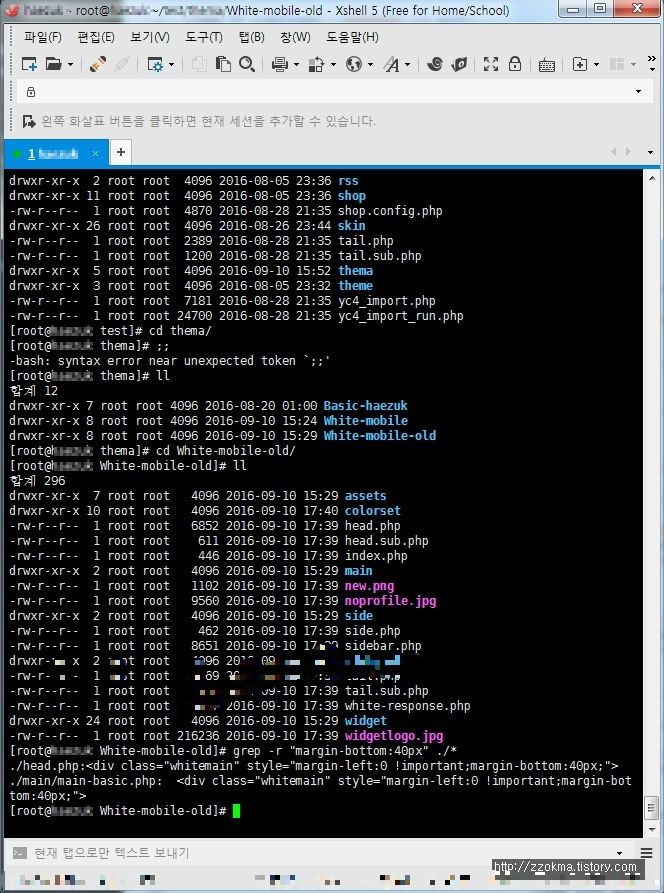
Task: Click the globe encoding icon
Action: [x=354, y=64]
